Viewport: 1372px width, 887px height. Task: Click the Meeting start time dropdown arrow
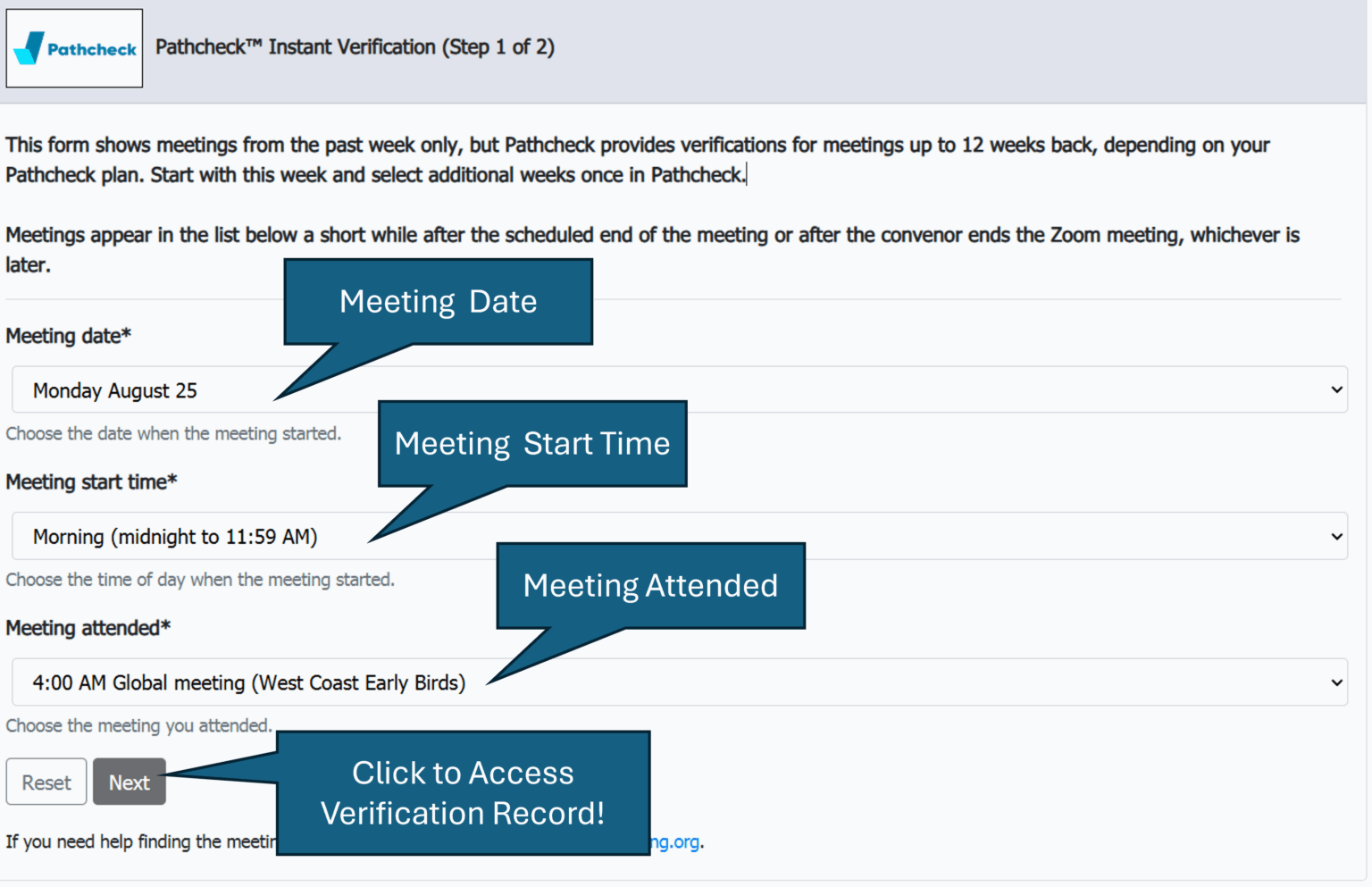(1336, 536)
